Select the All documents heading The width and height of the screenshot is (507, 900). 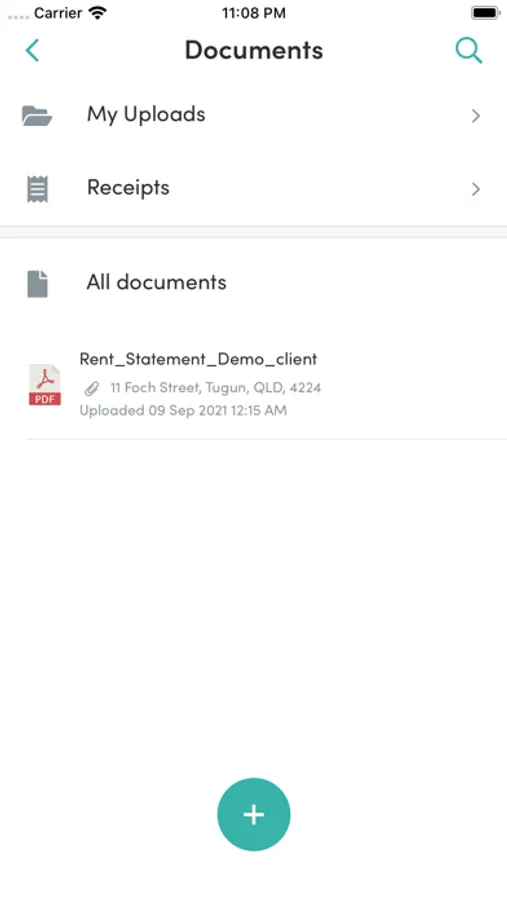coord(156,282)
